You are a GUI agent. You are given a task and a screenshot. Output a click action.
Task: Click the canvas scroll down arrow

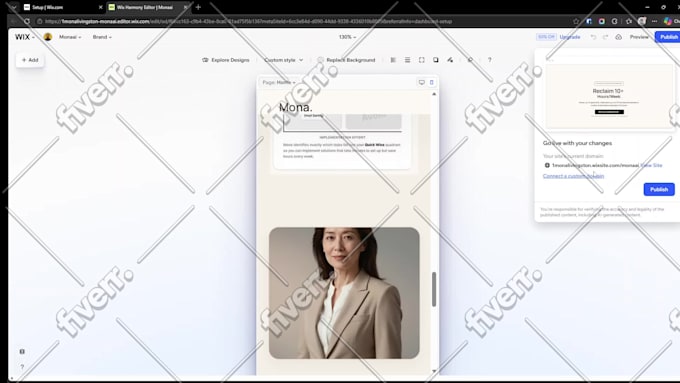[x=434, y=371]
